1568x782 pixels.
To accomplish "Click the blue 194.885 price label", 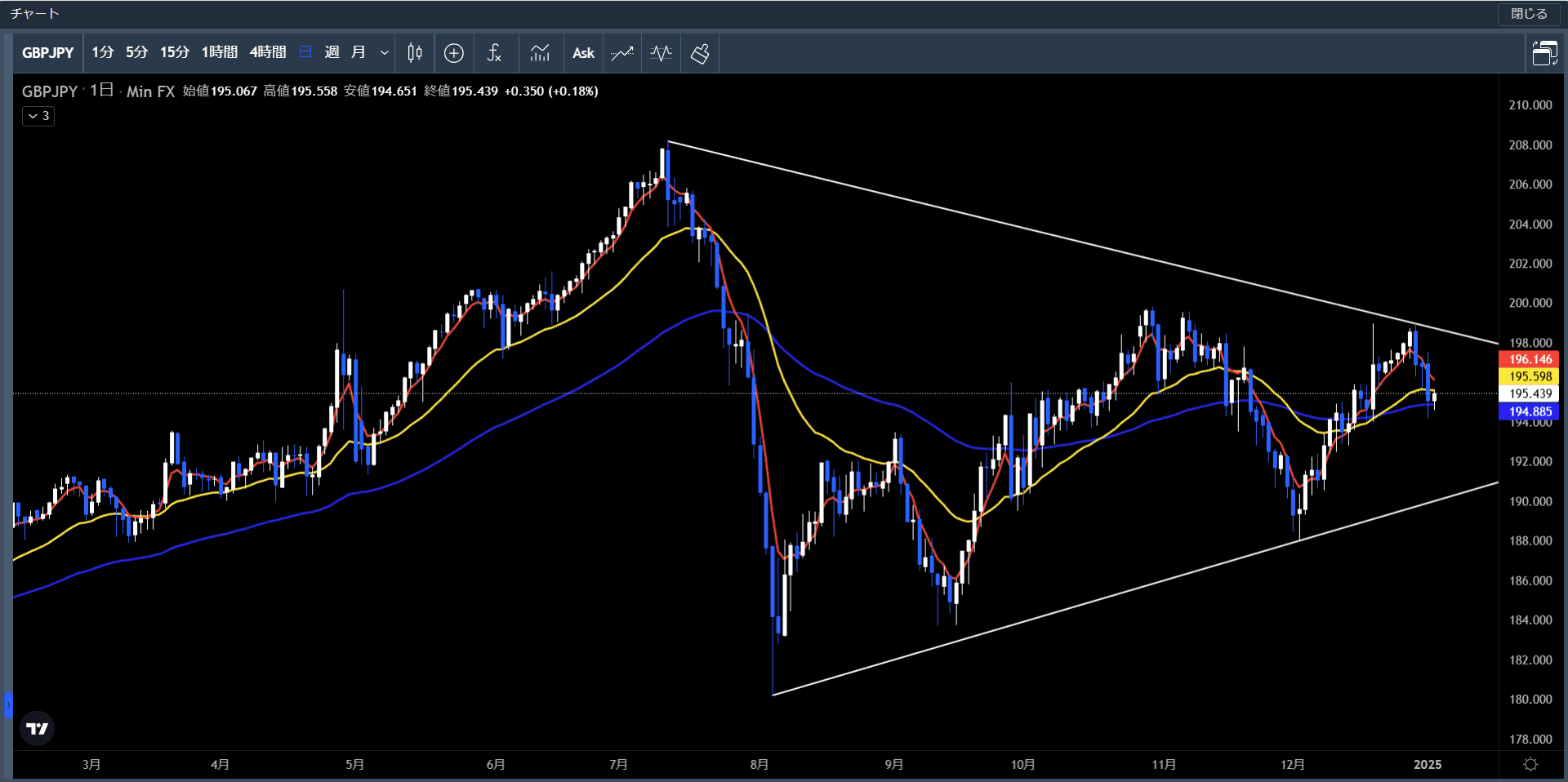I will (1530, 411).
